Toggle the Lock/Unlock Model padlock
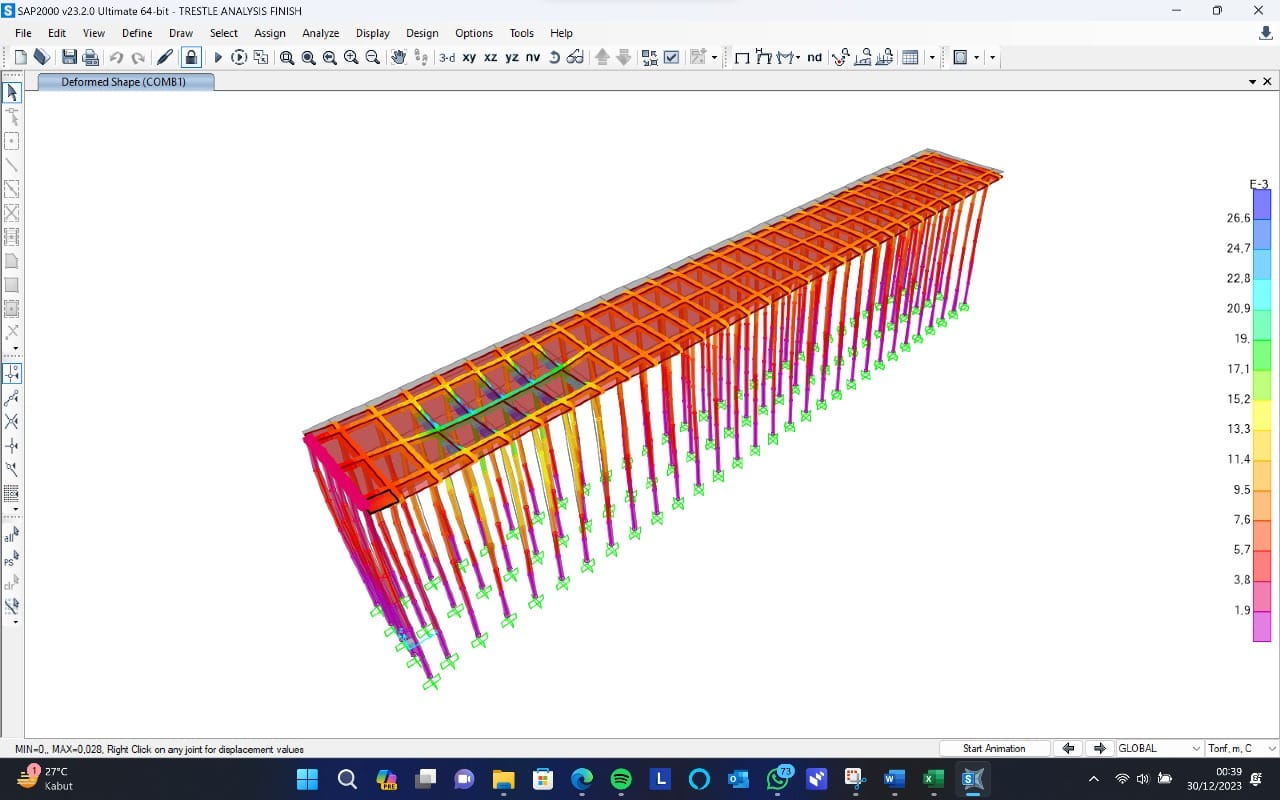Screen dimensions: 1280x800 coord(190,57)
